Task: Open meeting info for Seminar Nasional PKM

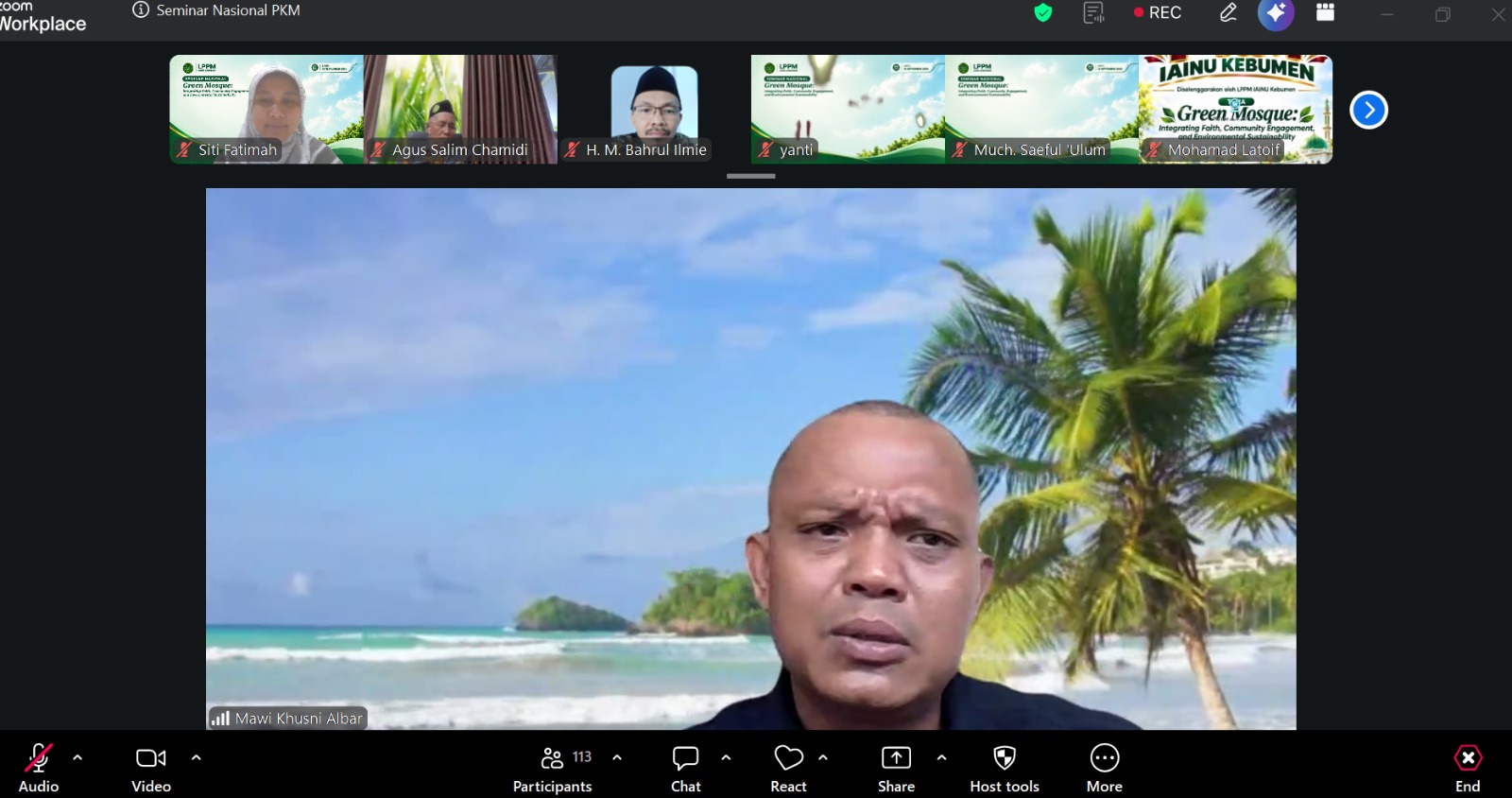Action: tap(217, 10)
